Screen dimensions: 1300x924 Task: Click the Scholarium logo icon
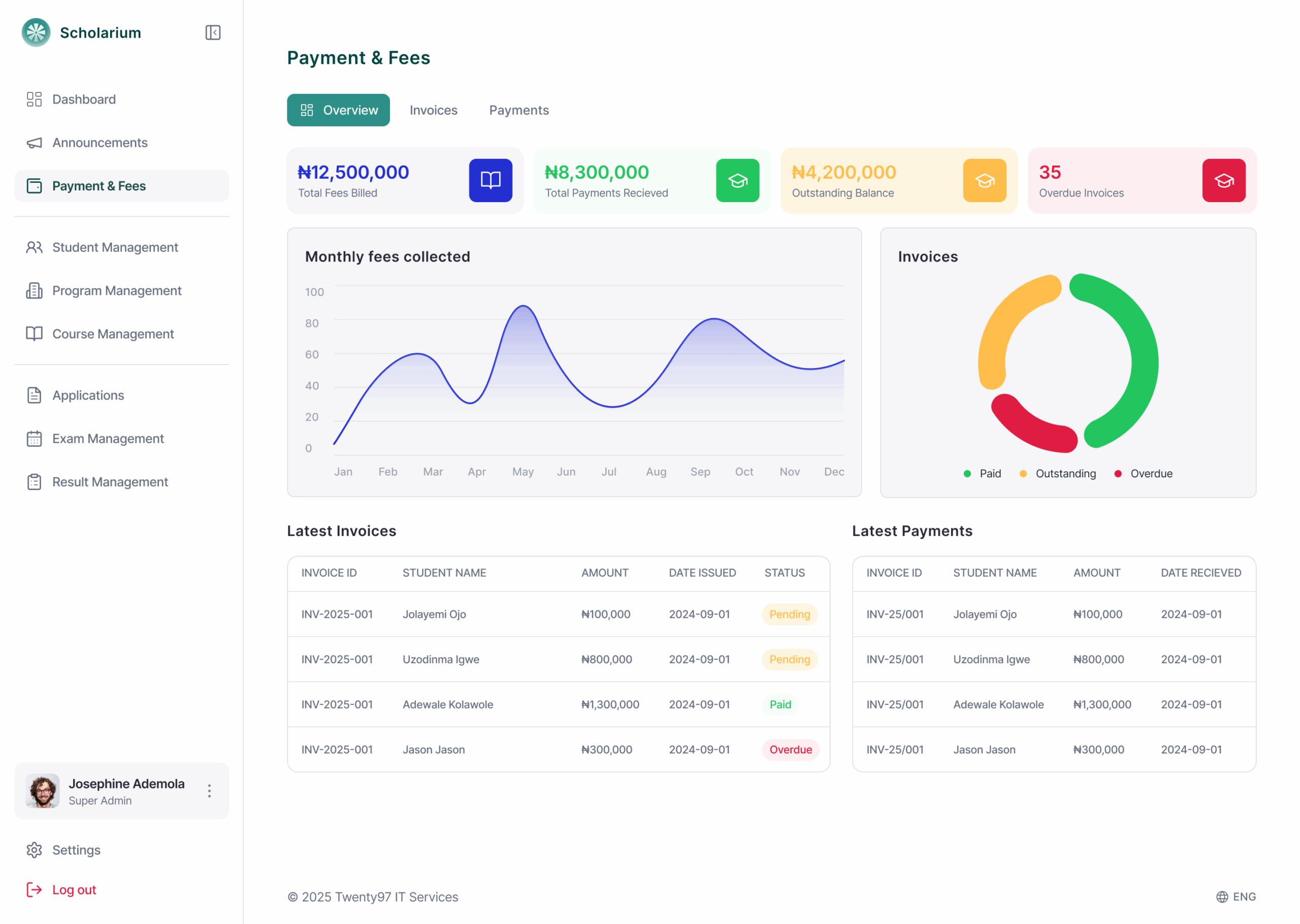tap(36, 32)
